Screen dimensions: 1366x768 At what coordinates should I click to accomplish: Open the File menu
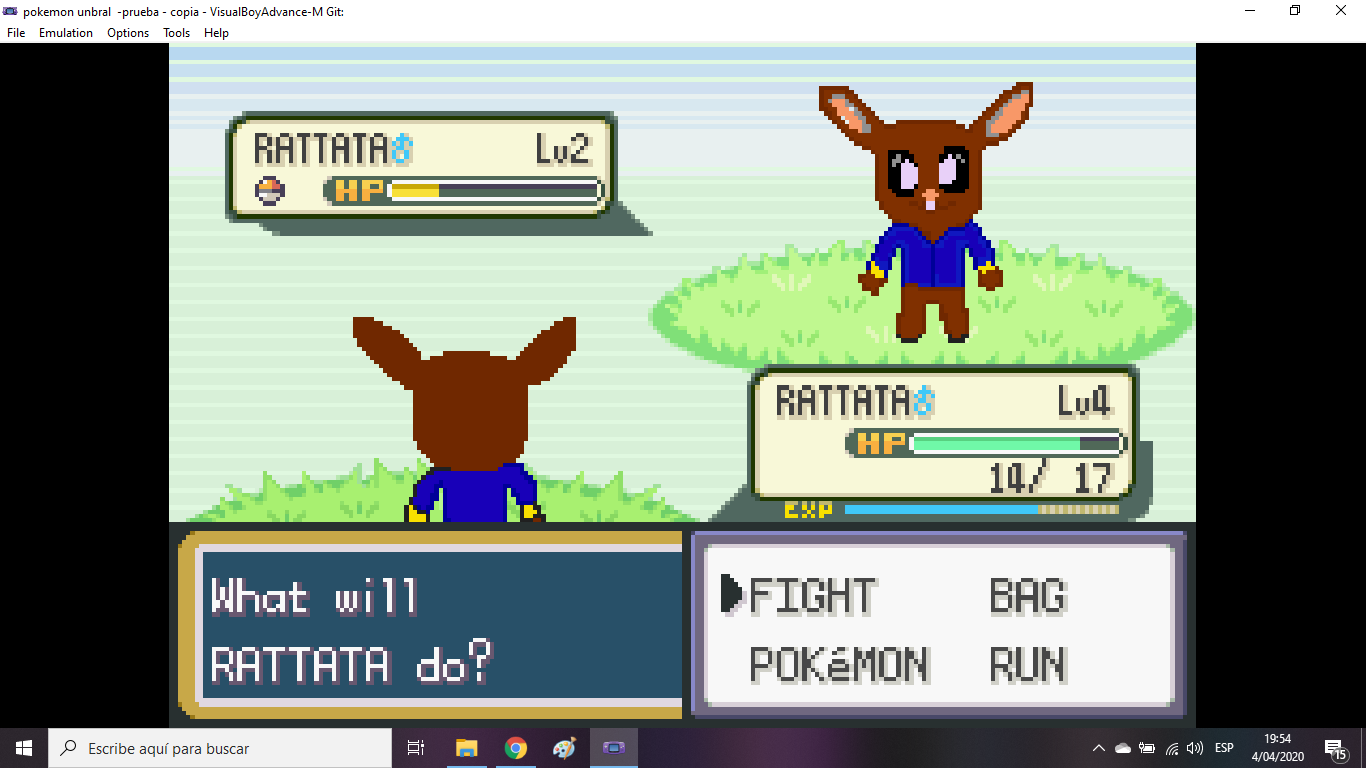16,33
